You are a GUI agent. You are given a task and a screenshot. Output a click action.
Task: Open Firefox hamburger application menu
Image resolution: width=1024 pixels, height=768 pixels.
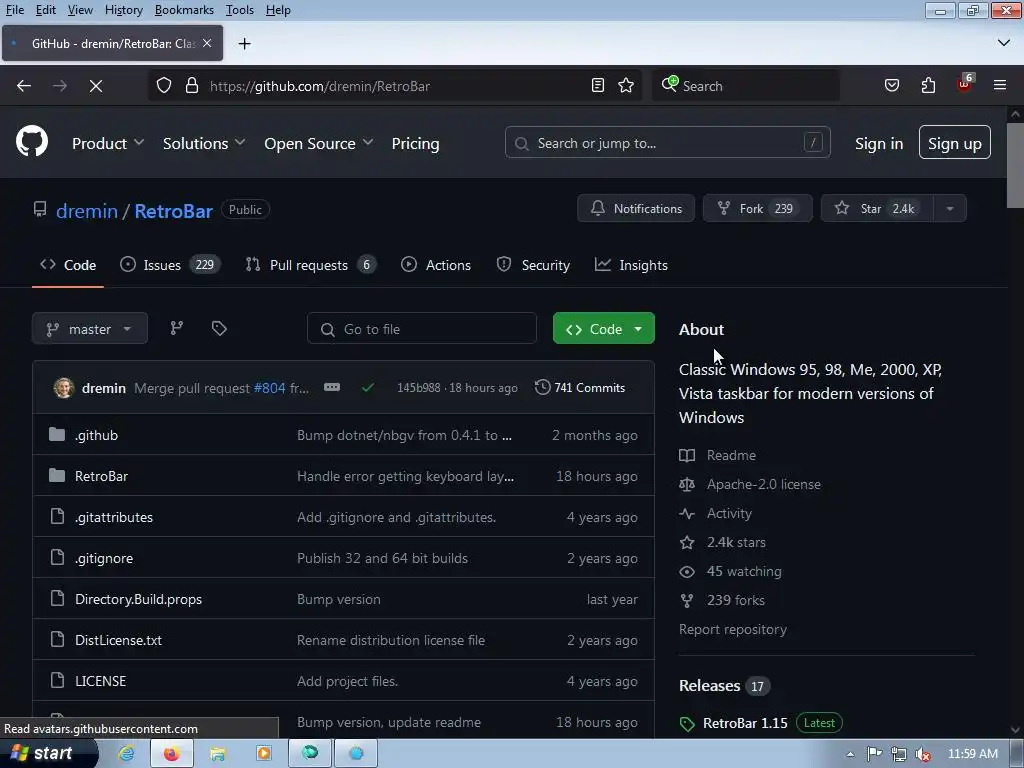[x=1000, y=85]
